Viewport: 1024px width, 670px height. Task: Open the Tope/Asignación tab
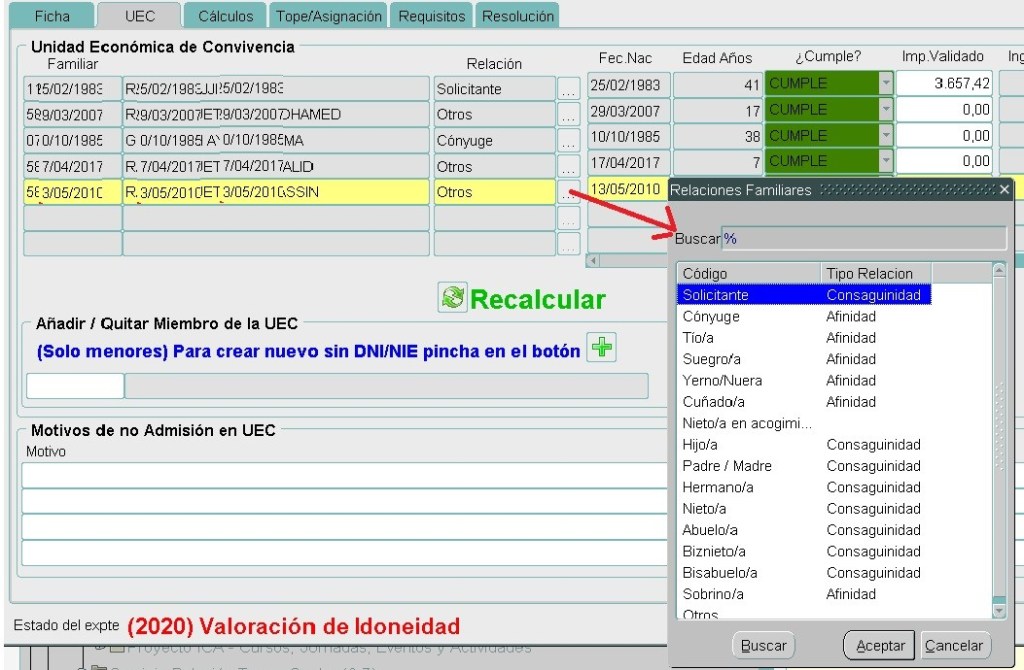(329, 16)
